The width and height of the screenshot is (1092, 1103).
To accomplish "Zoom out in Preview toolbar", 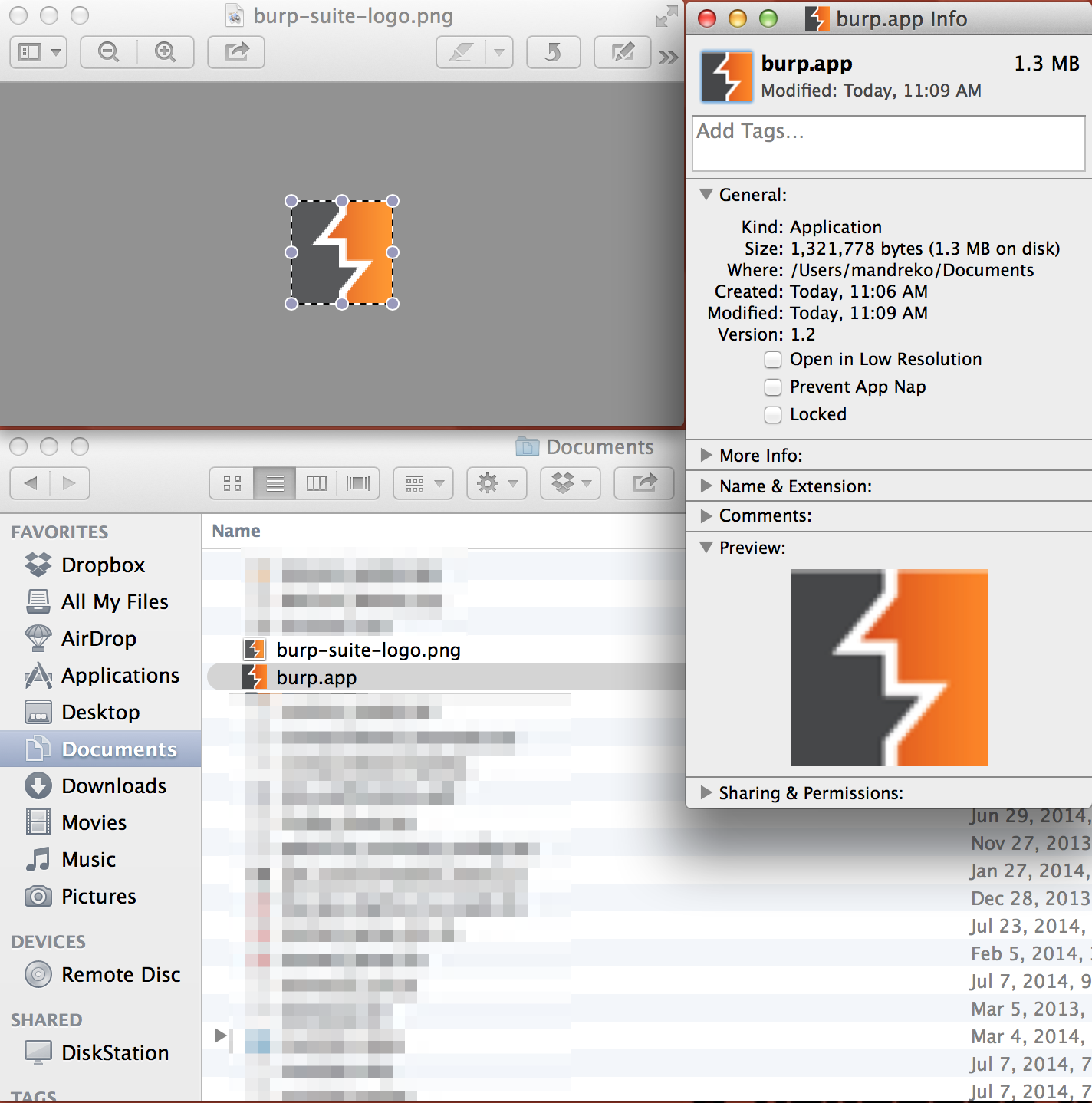I will click(x=109, y=52).
